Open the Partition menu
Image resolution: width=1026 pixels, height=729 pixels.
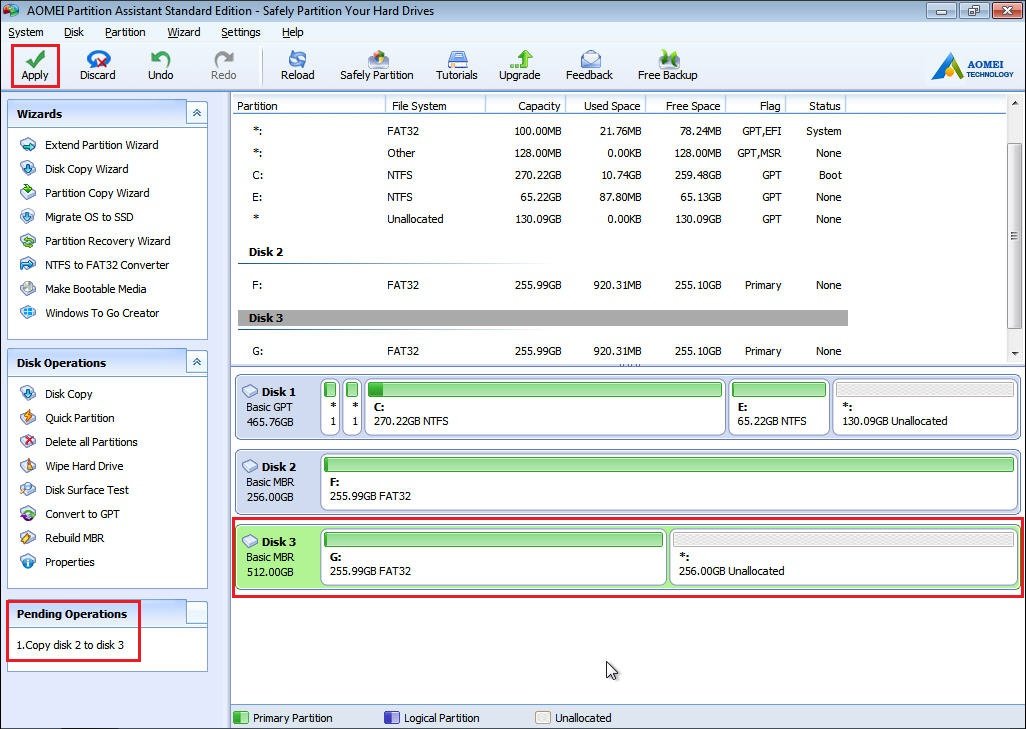coord(125,32)
